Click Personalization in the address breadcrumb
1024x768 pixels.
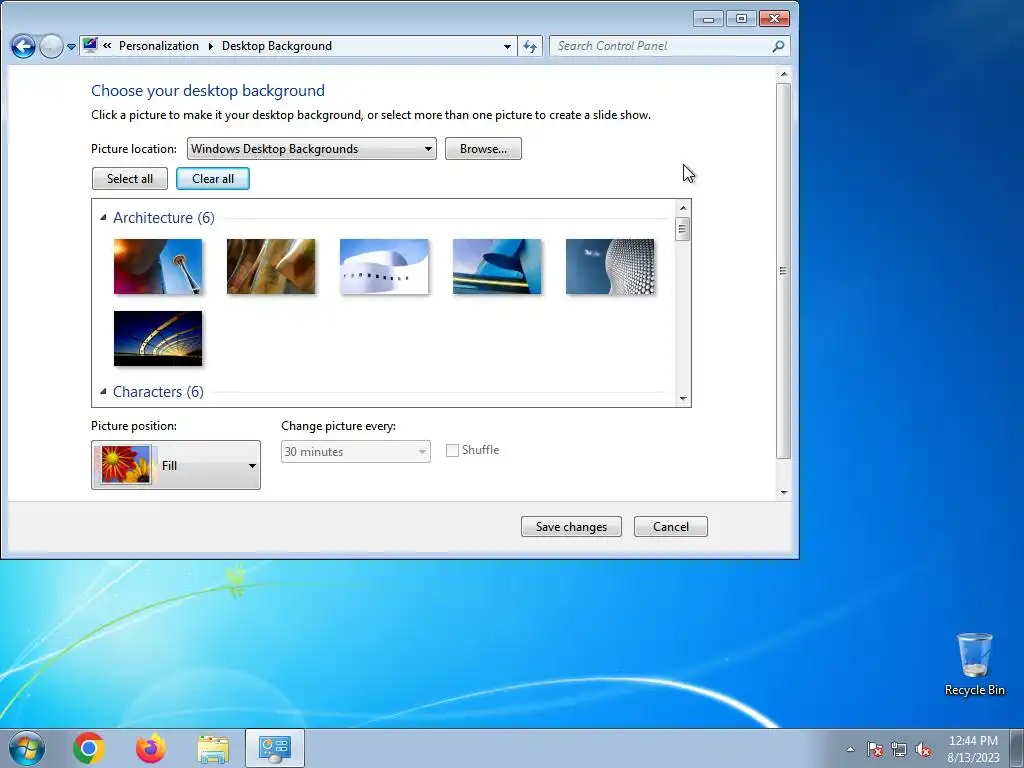(x=159, y=46)
